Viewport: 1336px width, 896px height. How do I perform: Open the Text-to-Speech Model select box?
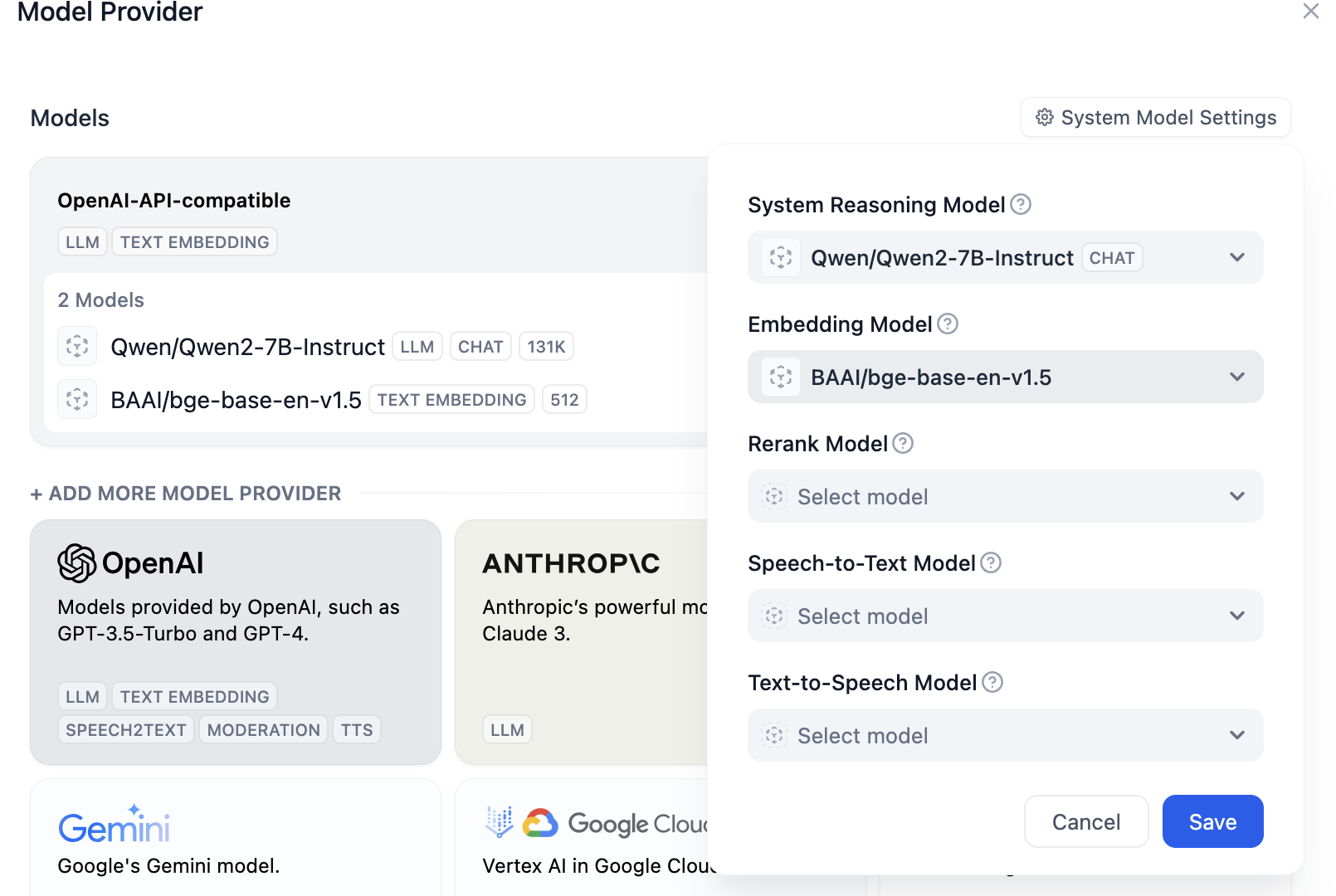tap(1005, 735)
